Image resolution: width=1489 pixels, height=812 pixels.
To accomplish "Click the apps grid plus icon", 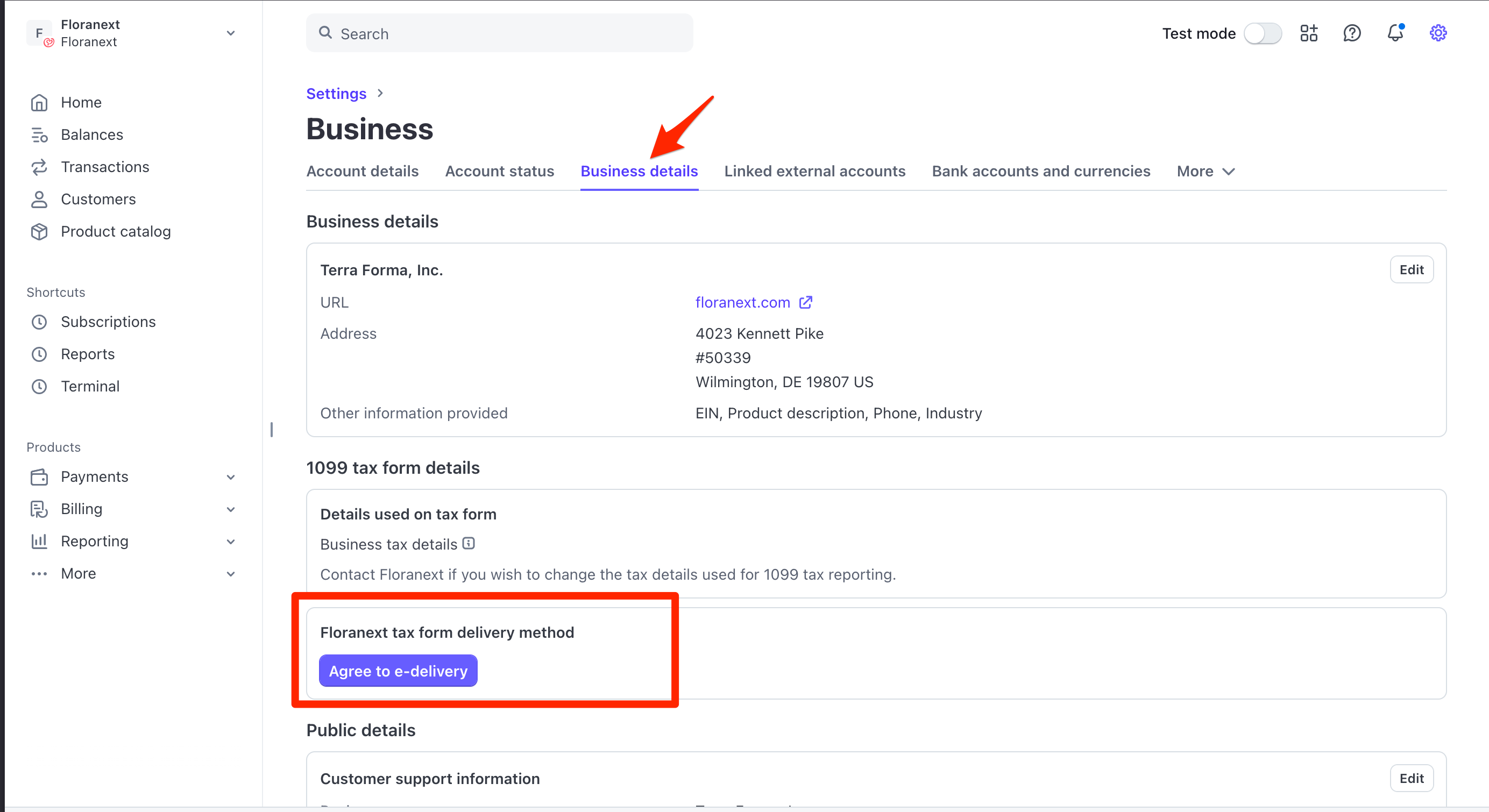I will pyautogui.click(x=1309, y=33).
